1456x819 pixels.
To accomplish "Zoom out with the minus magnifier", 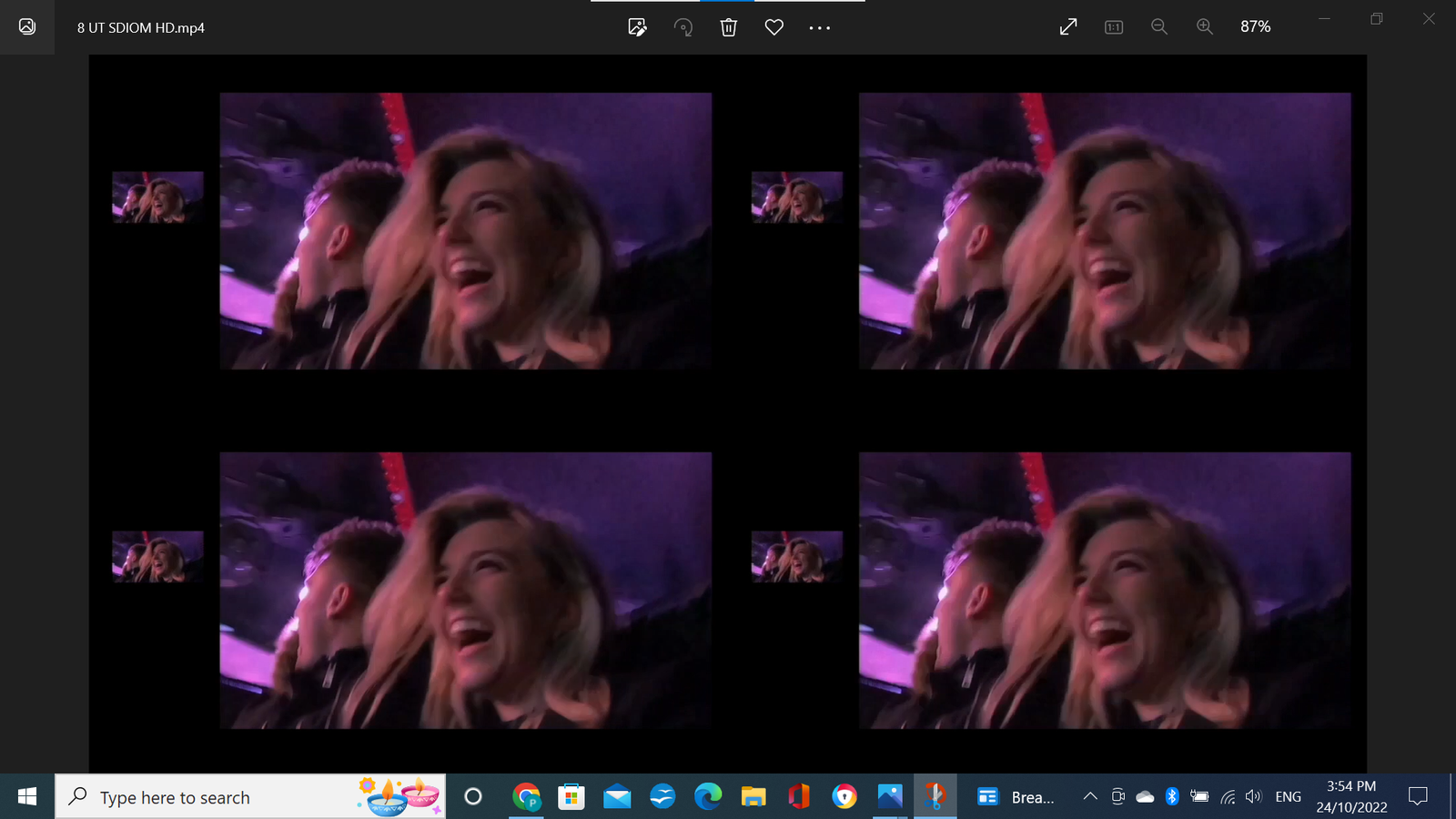I will 1159,27.
